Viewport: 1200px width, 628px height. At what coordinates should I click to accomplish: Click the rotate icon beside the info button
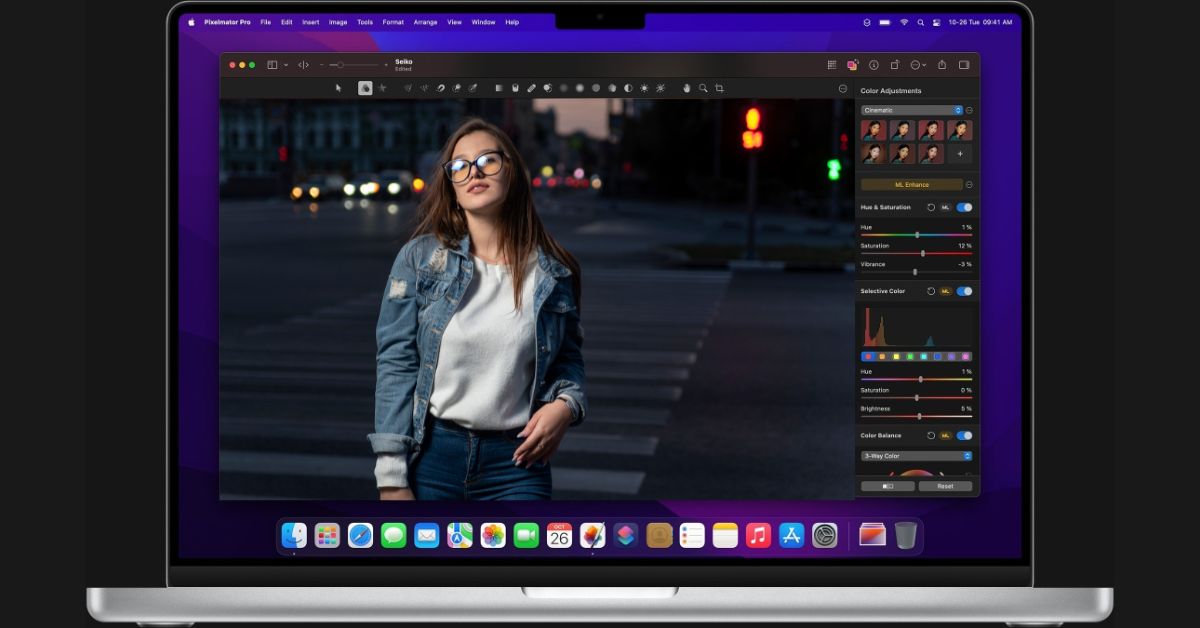coord(895,65)
